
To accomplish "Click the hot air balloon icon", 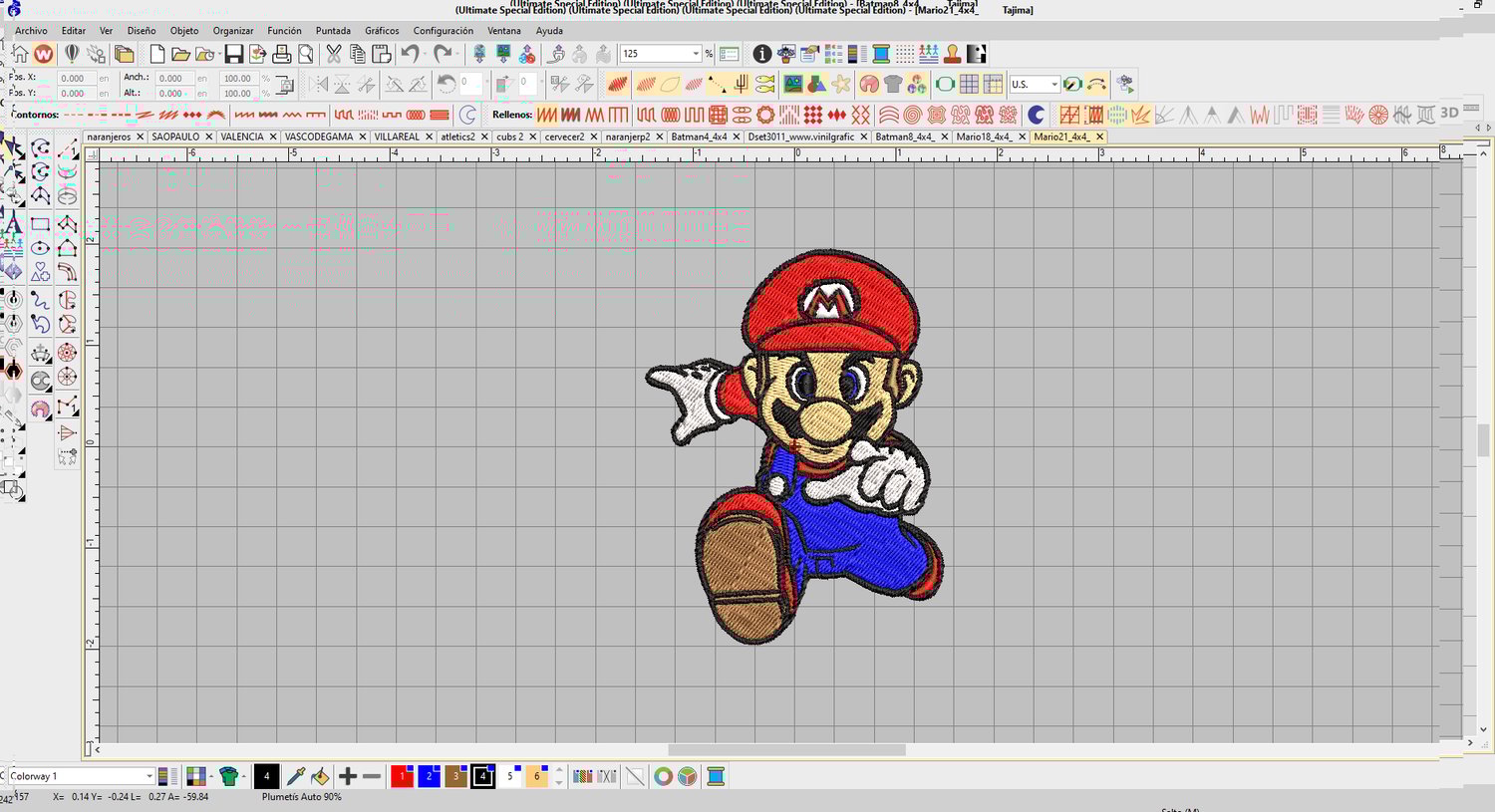I will pos(72,54).
